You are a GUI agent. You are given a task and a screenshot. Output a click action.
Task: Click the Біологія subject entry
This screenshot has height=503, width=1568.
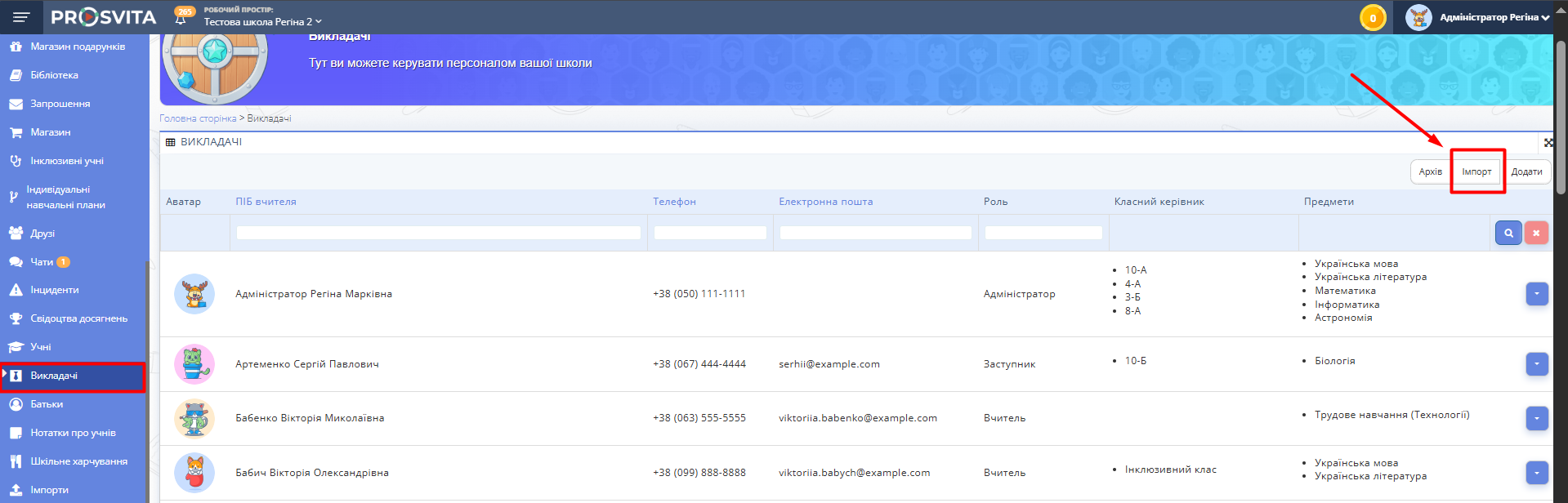tap(1334, 361)
